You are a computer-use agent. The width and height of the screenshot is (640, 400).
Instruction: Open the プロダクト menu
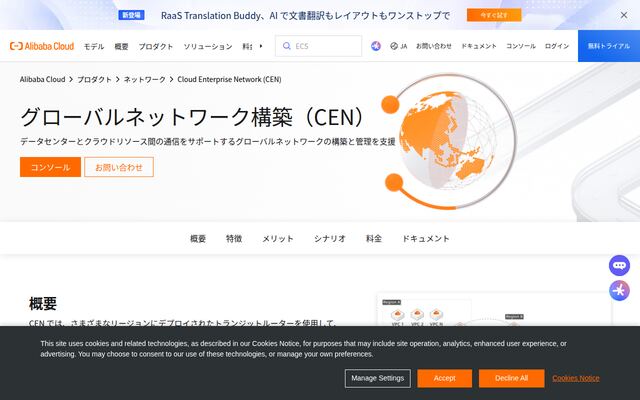coord(156,47)
